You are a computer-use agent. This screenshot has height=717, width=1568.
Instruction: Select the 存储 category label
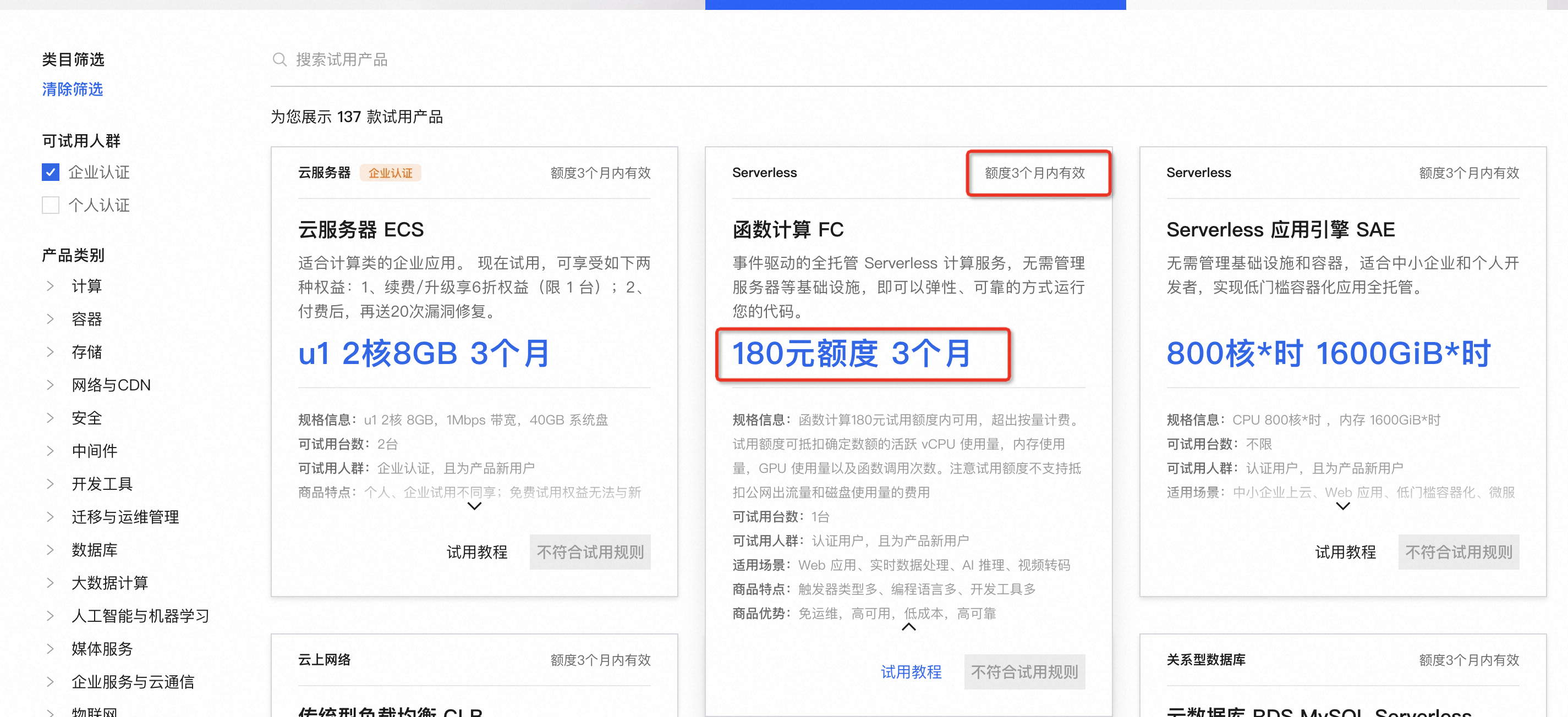pyautogui.click(x=86, y=352)
